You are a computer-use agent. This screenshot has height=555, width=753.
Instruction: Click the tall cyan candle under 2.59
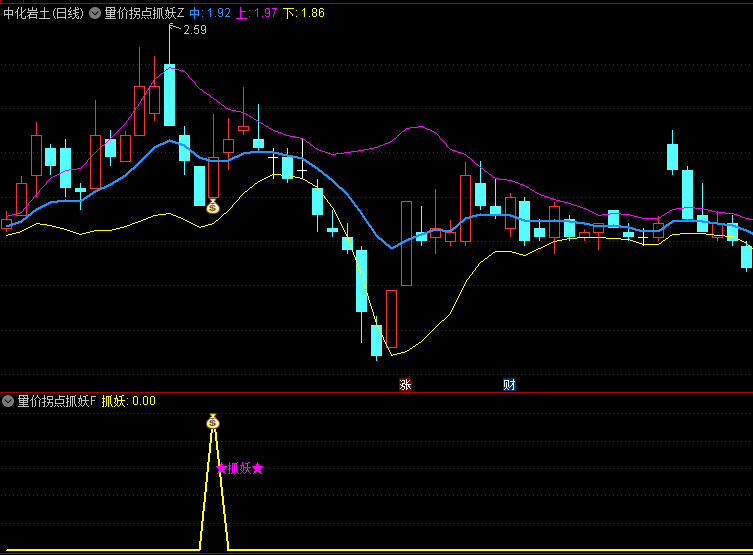coord(169,95)
